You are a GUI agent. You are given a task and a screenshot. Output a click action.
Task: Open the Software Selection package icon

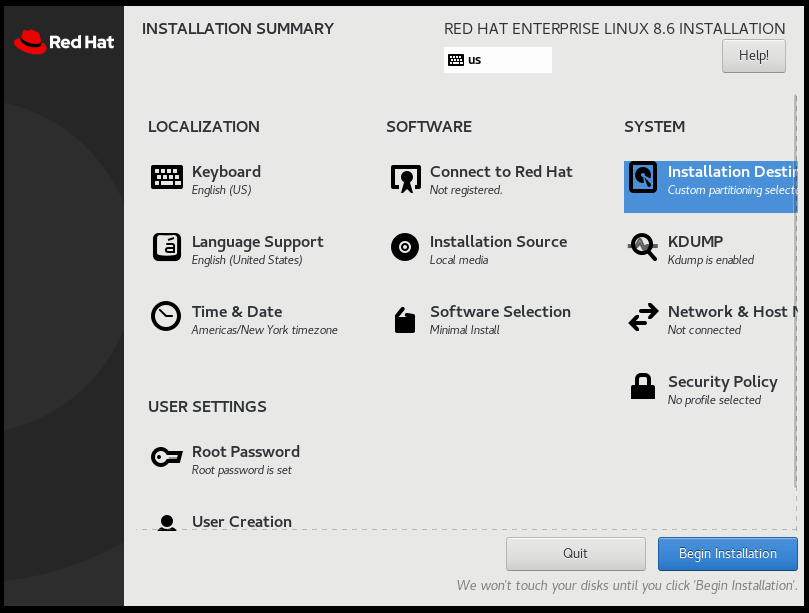pyautogui.click(x=405, y=320)
